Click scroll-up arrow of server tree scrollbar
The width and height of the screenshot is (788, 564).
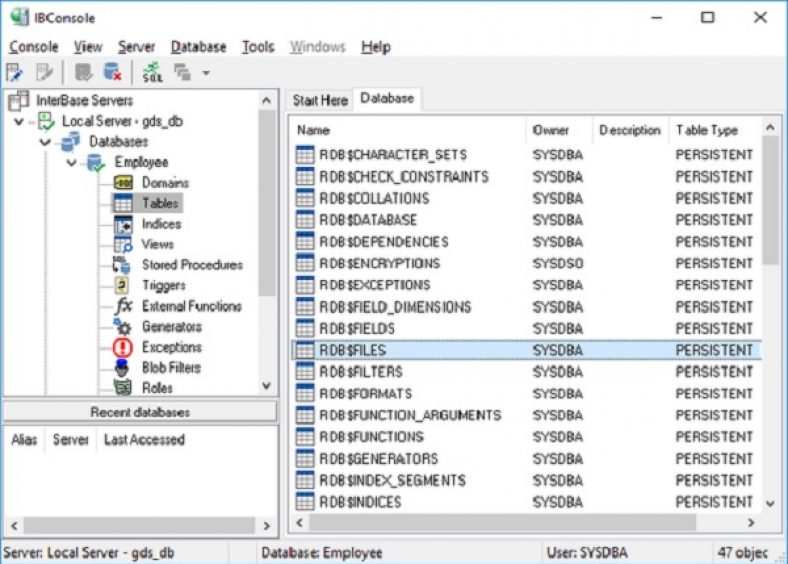(267, 101)
